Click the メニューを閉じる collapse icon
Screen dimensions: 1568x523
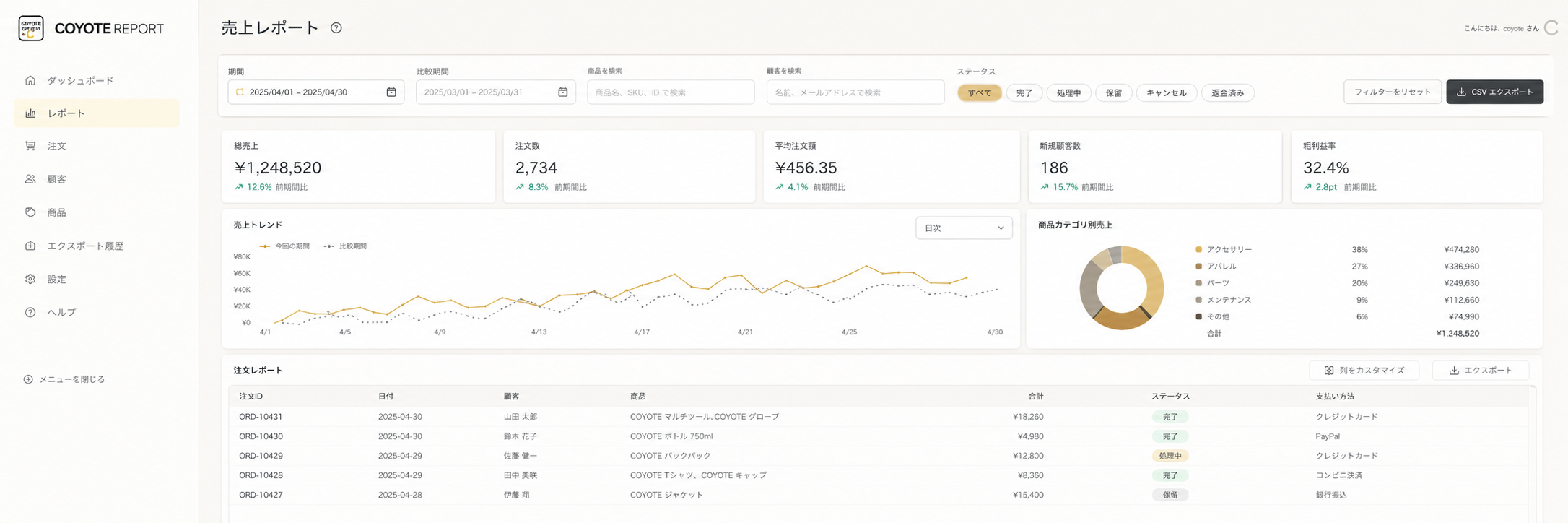[28, 379]
